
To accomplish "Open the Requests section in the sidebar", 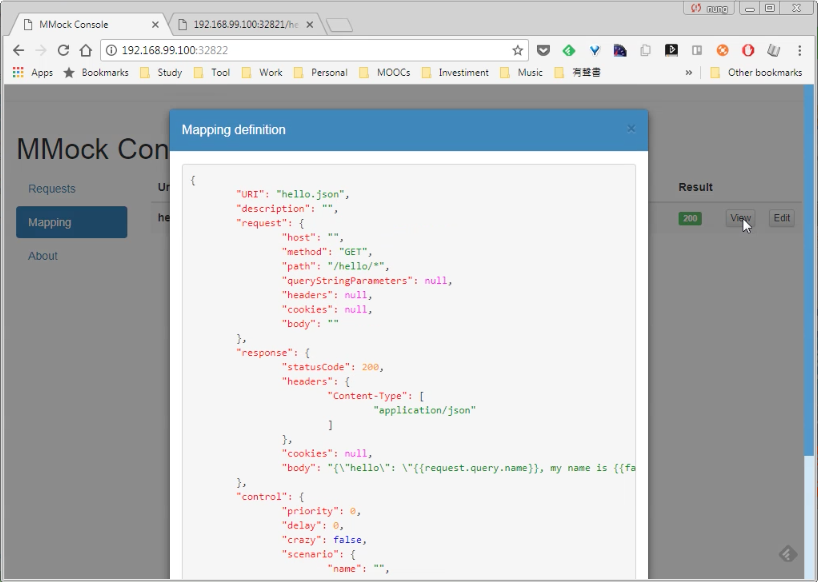I will (x=52, y=189).
